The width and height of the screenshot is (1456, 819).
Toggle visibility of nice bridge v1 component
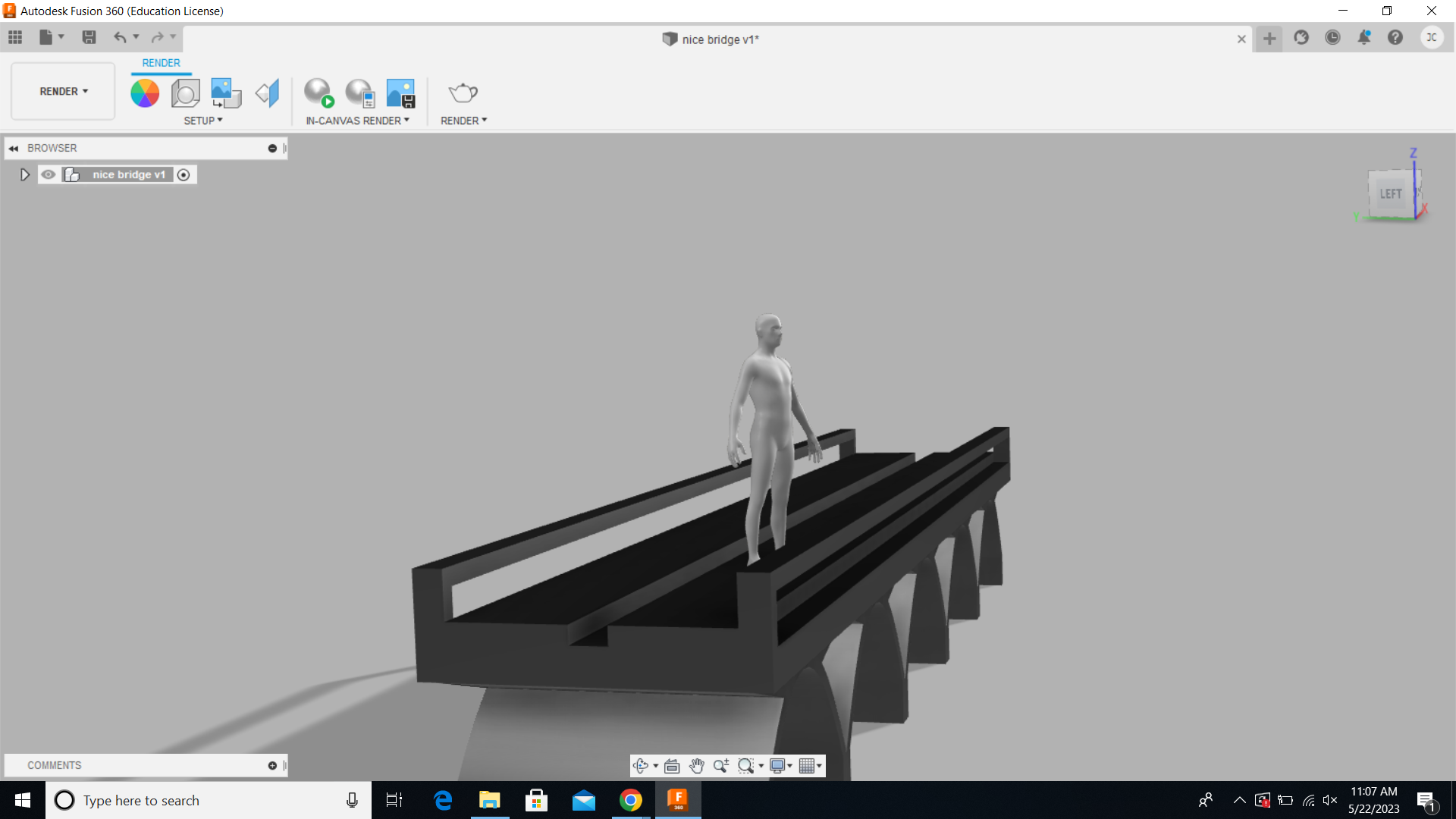click(x=49, y=174)
